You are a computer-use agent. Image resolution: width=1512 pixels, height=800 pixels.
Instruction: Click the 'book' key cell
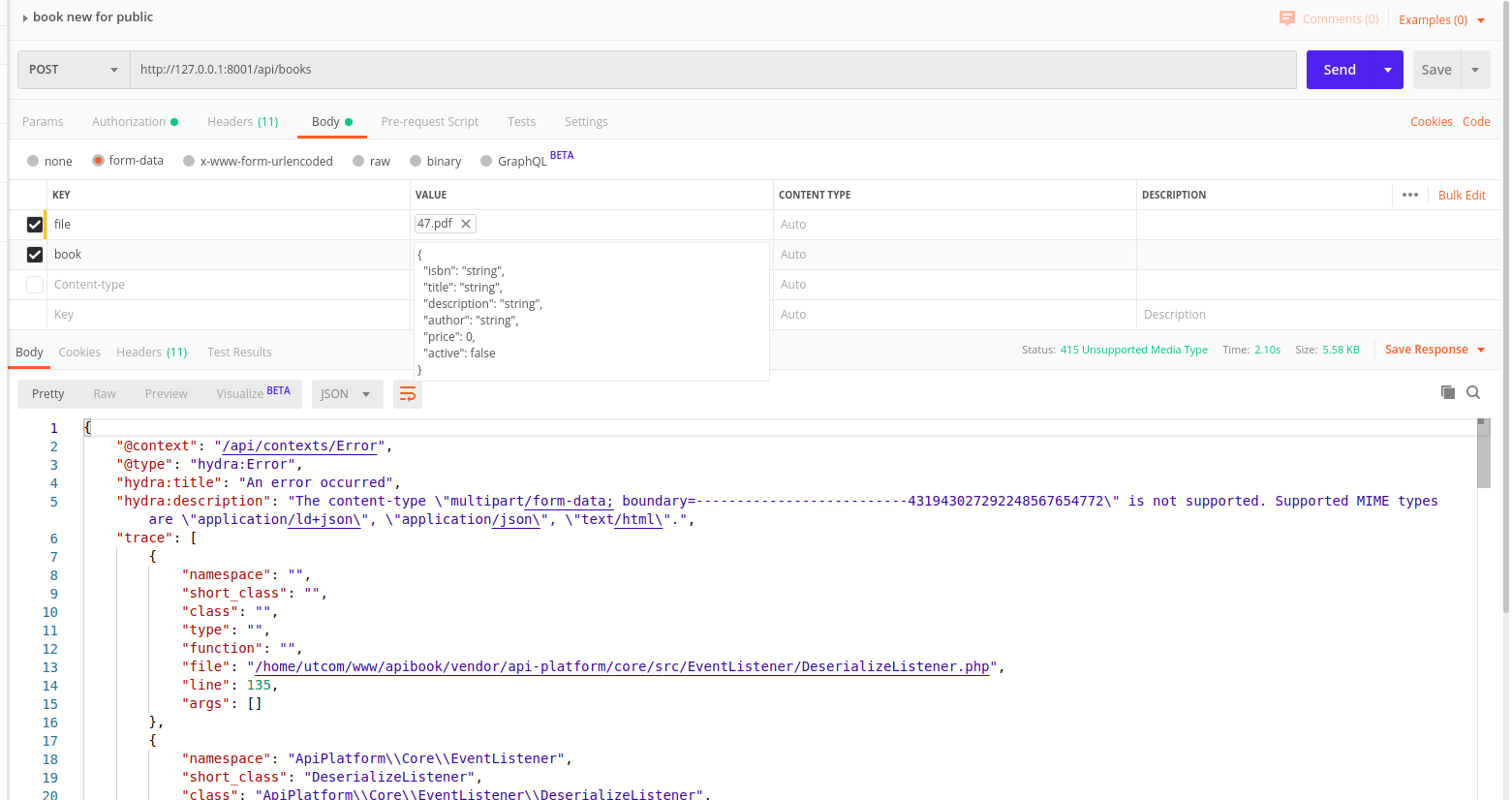pyautogui.click(x=229, y=255)
